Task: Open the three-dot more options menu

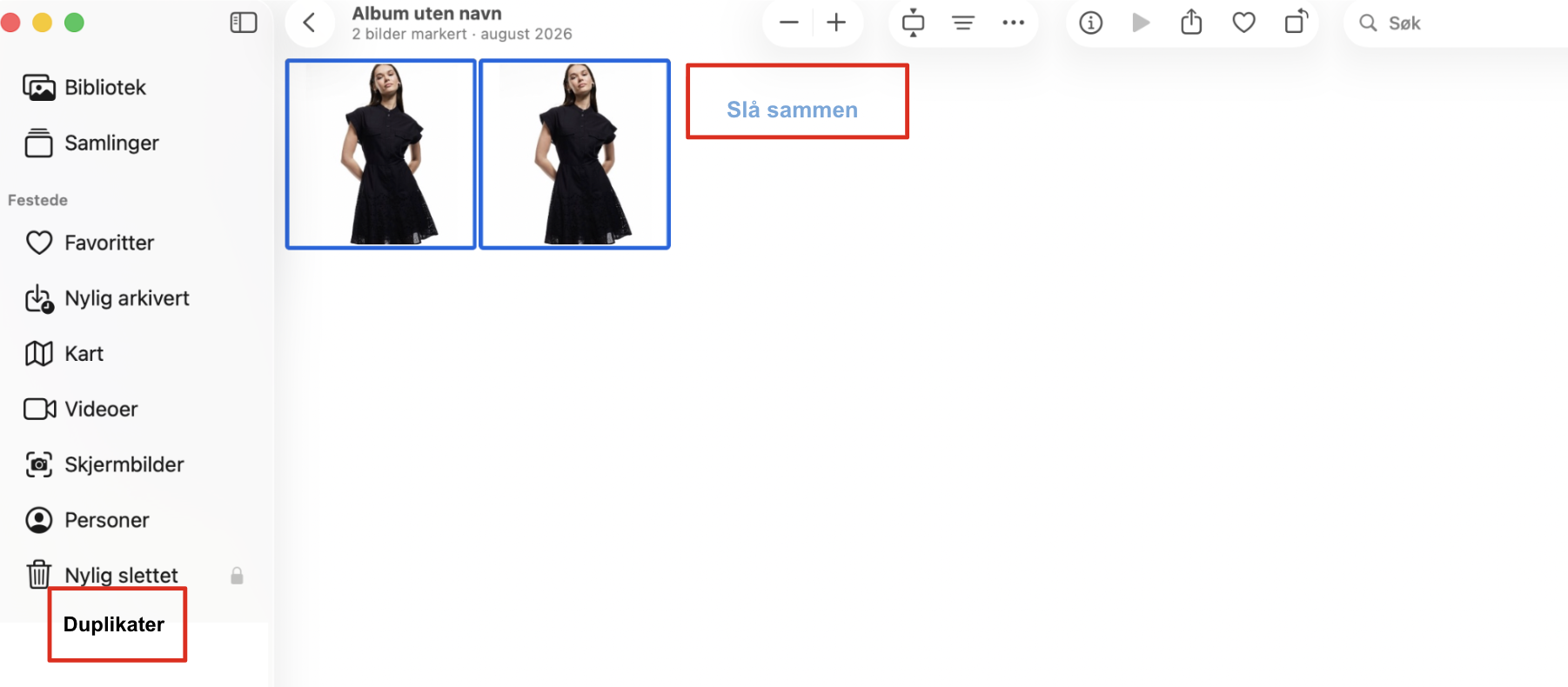Action: [x=1014, y=23]
